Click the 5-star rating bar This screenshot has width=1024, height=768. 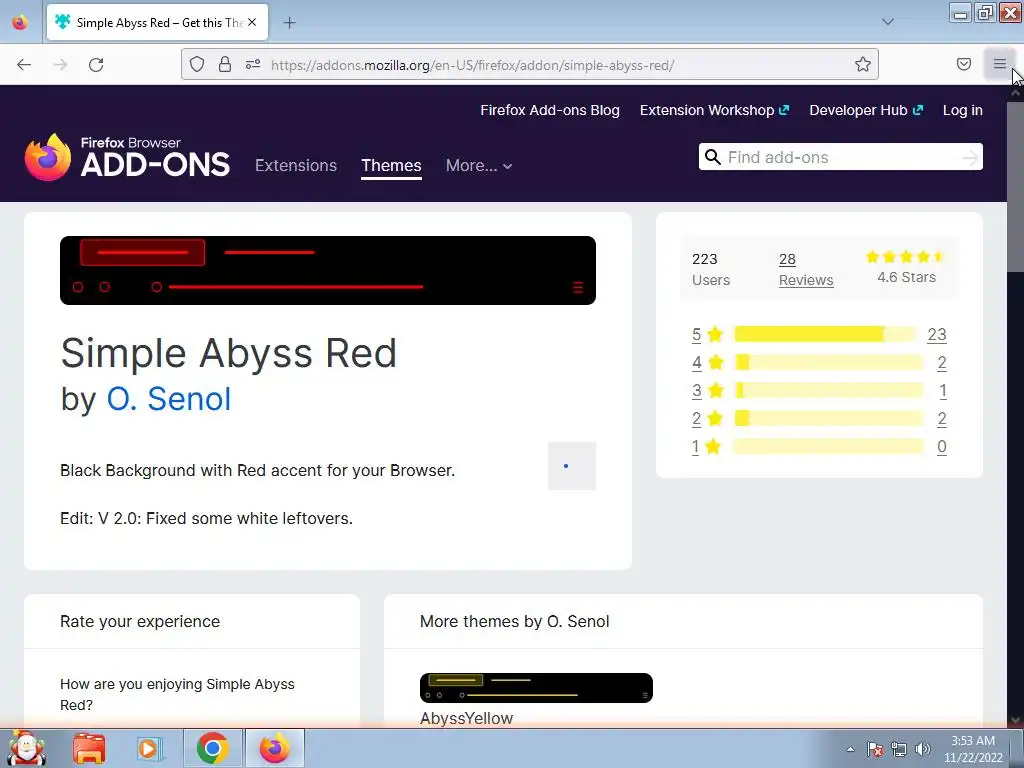click(x=825, y=334)
